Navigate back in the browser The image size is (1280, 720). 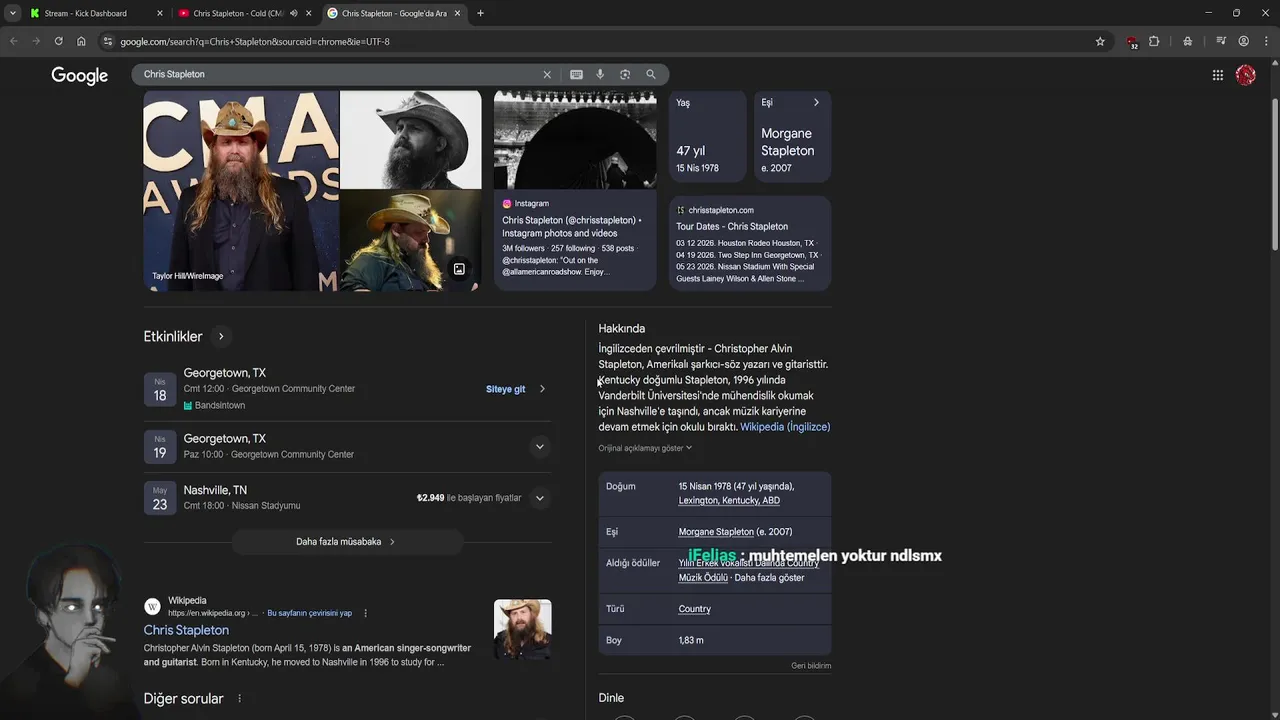click(14, 41)
